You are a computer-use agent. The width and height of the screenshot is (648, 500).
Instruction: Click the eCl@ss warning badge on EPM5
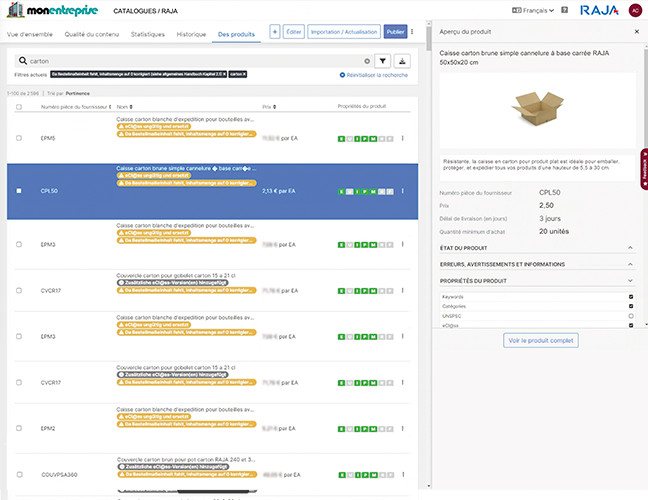pyautogui.click(x=154, y=126)
